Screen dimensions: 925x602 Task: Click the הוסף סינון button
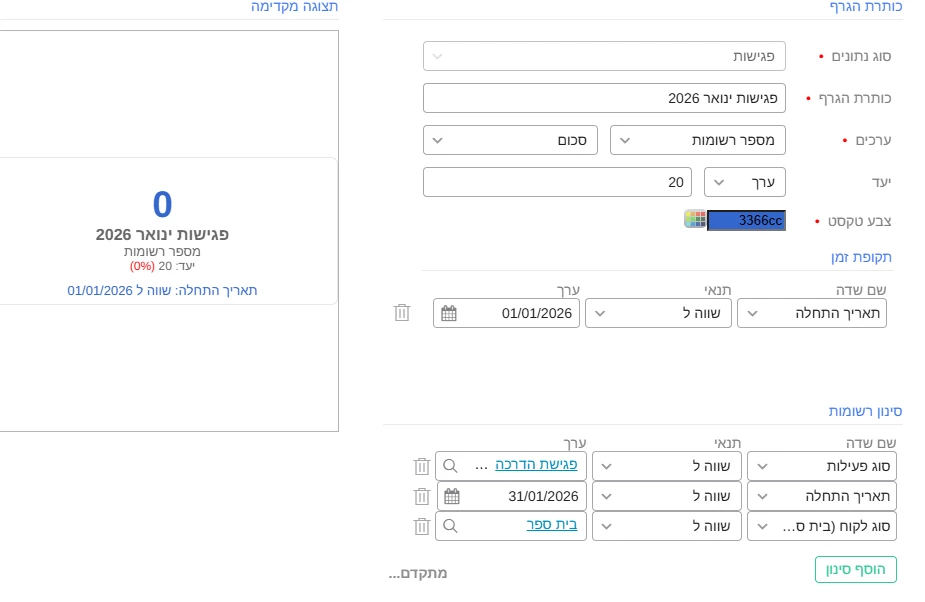855,570
